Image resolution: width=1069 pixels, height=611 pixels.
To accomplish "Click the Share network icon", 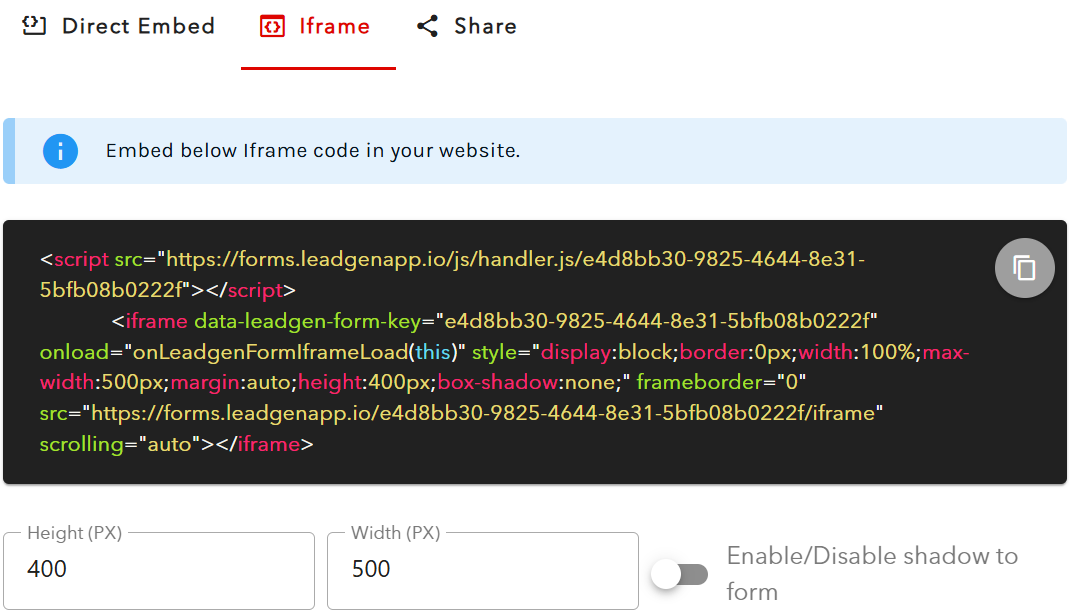I will pos(428,26).
